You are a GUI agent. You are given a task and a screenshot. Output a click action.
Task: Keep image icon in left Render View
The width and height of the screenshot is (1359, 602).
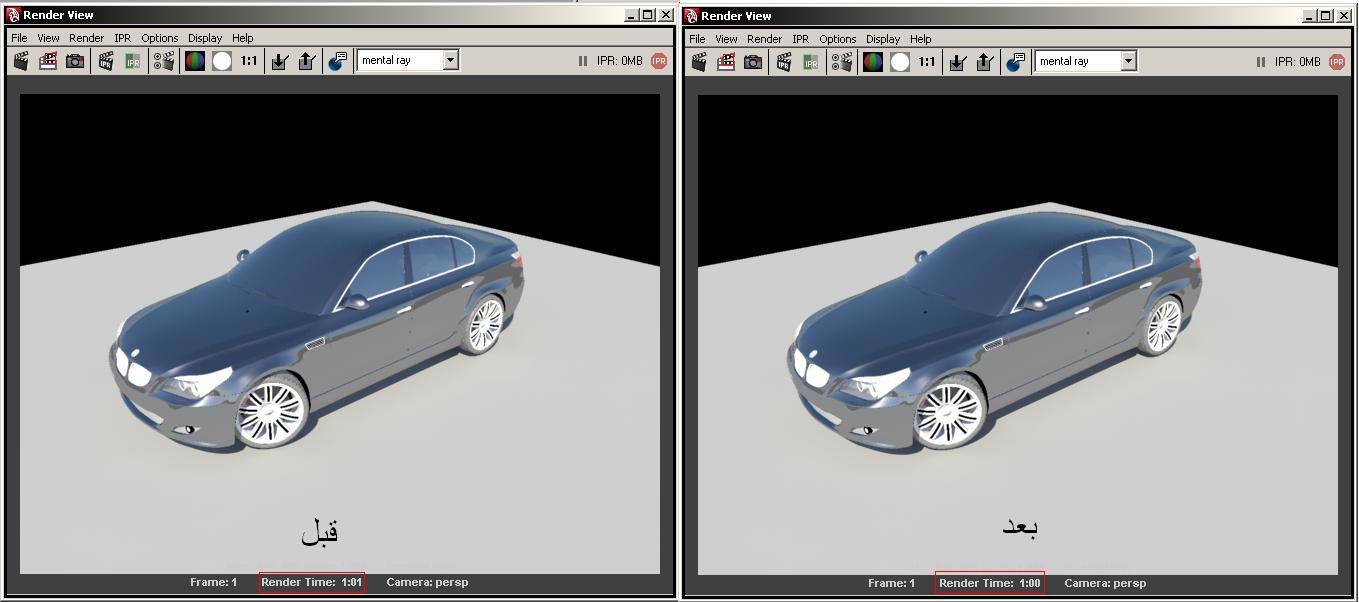coord(280,61)
